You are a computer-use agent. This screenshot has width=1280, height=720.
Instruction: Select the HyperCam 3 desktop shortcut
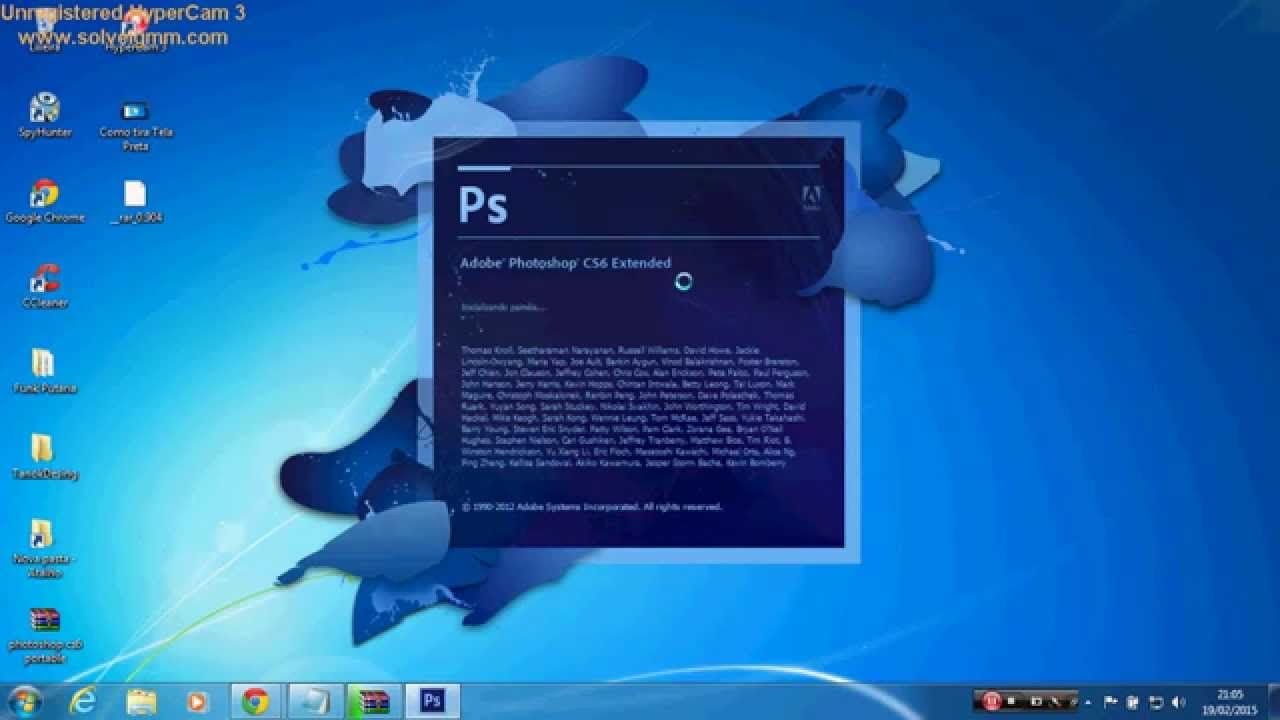pyautogui.click(x=135, y=30)
